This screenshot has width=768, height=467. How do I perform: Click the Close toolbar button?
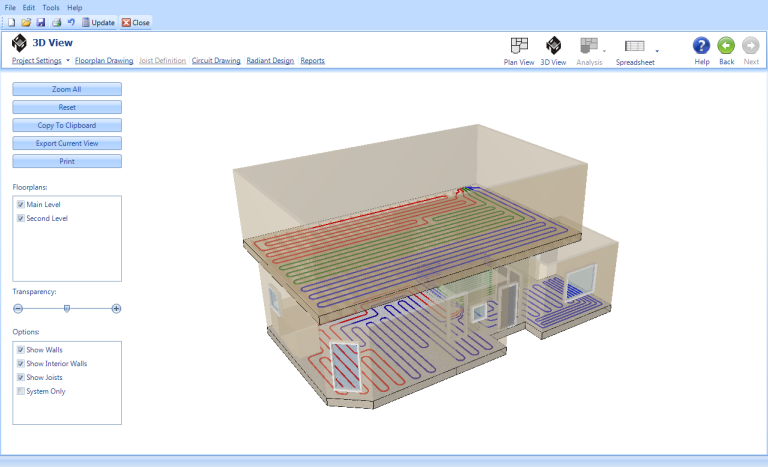click(x=136, y=23)
